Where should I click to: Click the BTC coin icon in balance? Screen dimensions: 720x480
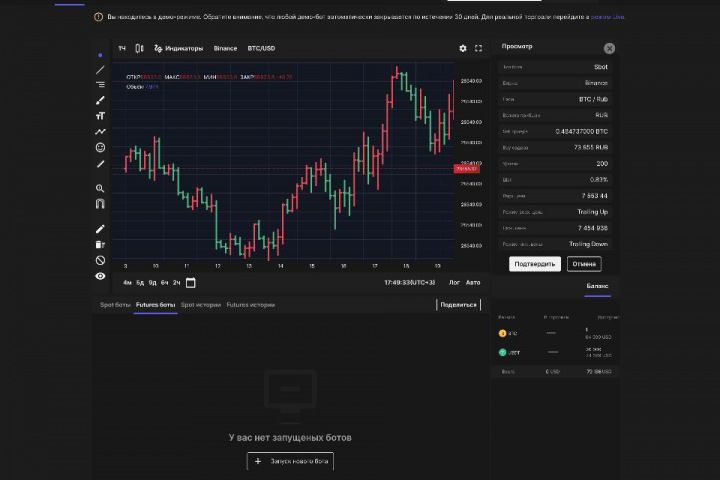502,333
